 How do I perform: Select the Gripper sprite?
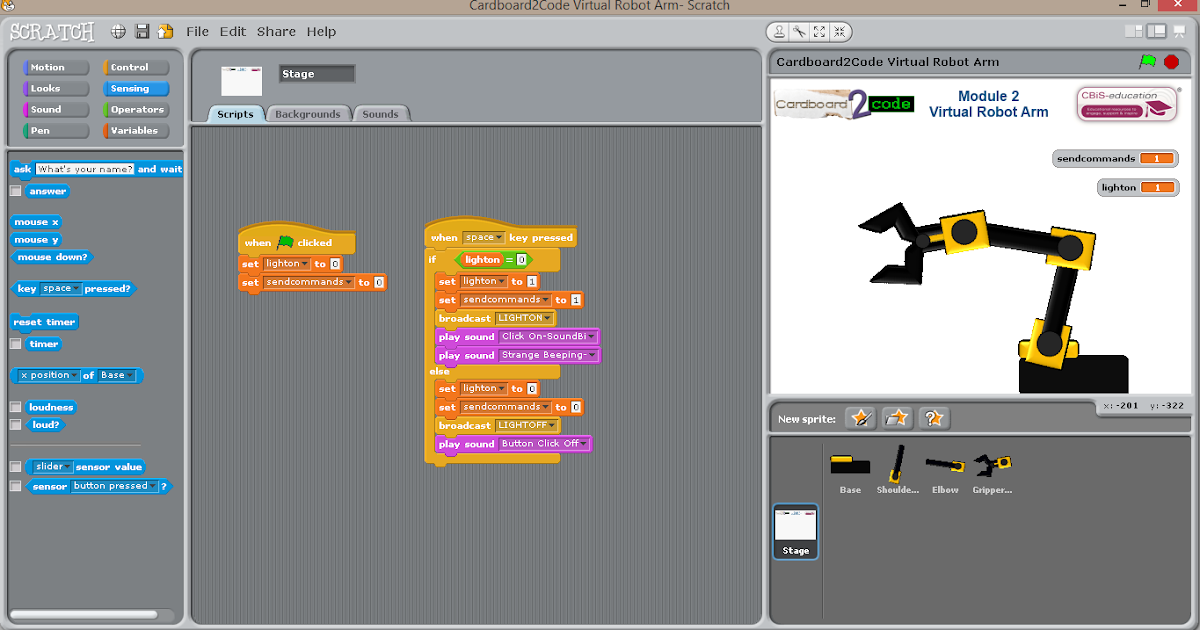[x=992, y=470]
